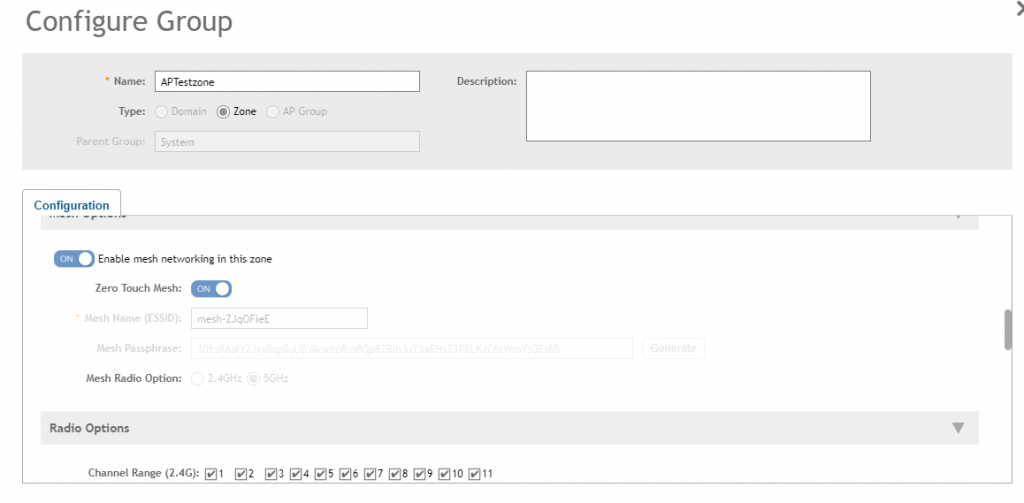This screenshot has height=503, width=1024.
Task: Click the vertical scrollbar thumb
Action: coord(1008,329)
